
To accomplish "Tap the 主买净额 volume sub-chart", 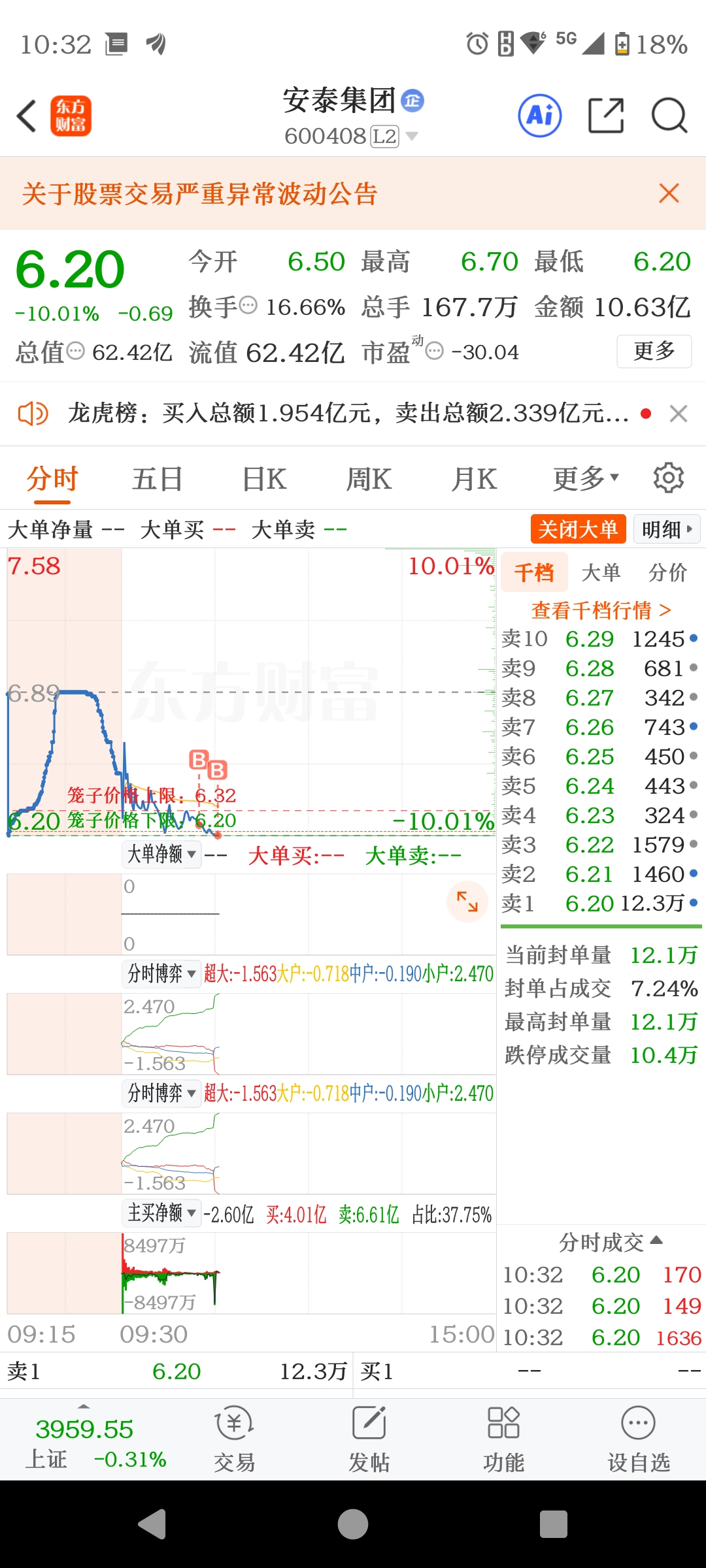I will click(252, 1273).
